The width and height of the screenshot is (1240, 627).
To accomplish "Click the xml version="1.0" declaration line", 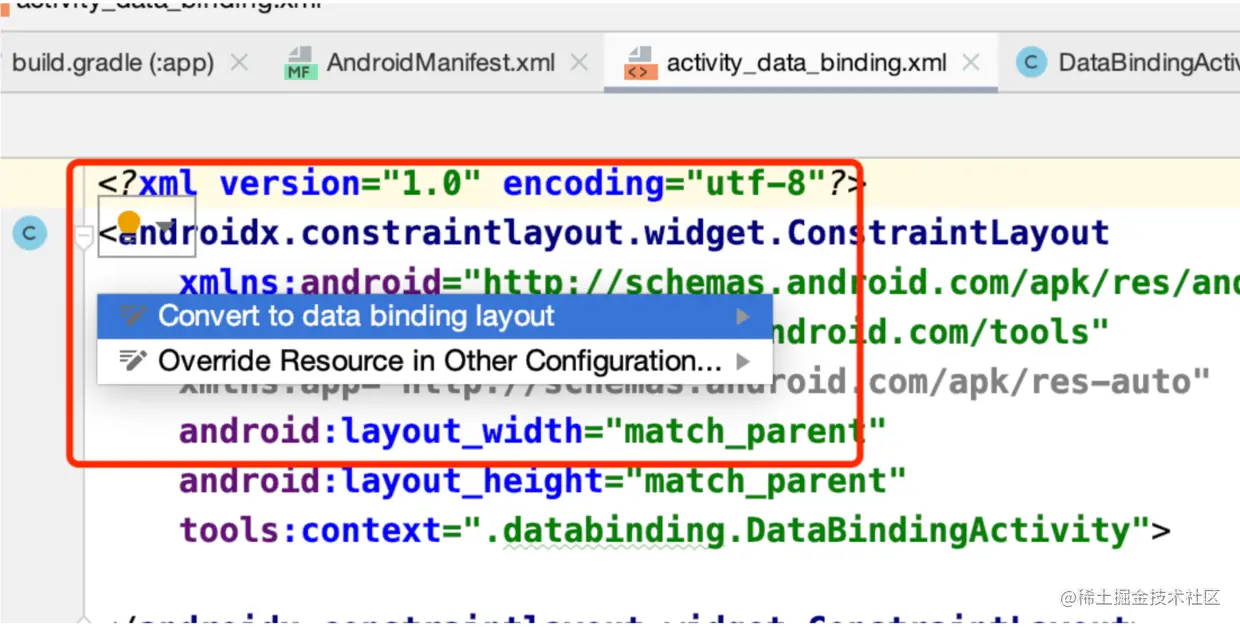I will (x=482, y=184).
